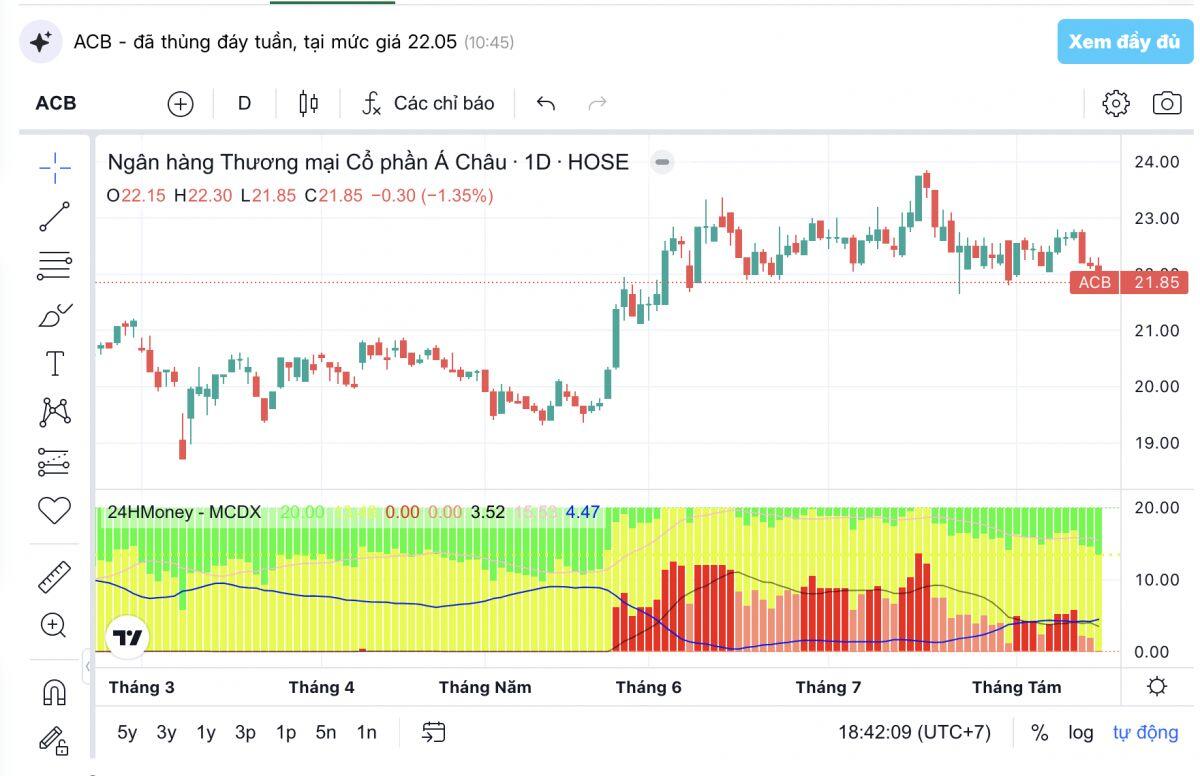This screenshot has width=1200, height=776.
Task: Click the ACB headline alert text
Action: coord(265,42)
